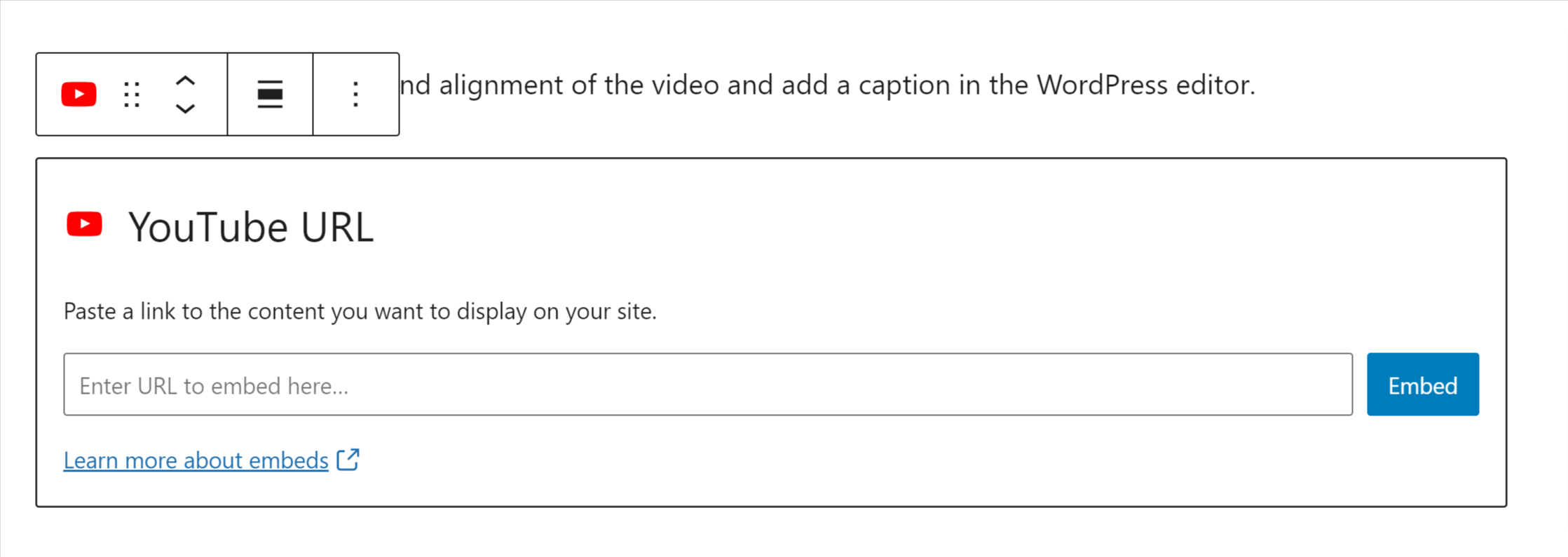This screenshot has height=557, width=1568.
Task: Click the red YouTube logo beside URL heading
Action: pyautogui.click(x=85, y=224)
